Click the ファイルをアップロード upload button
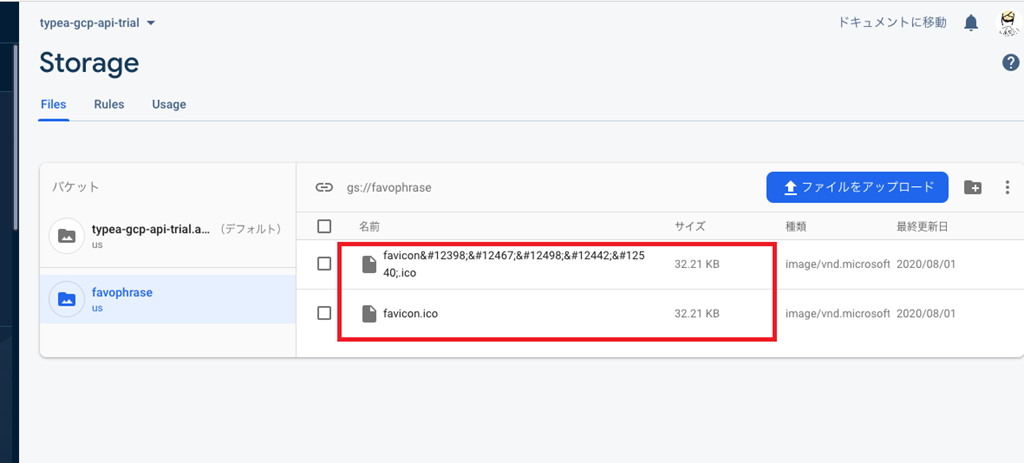This screenshot has width=1024, height=463. (857, 187)
